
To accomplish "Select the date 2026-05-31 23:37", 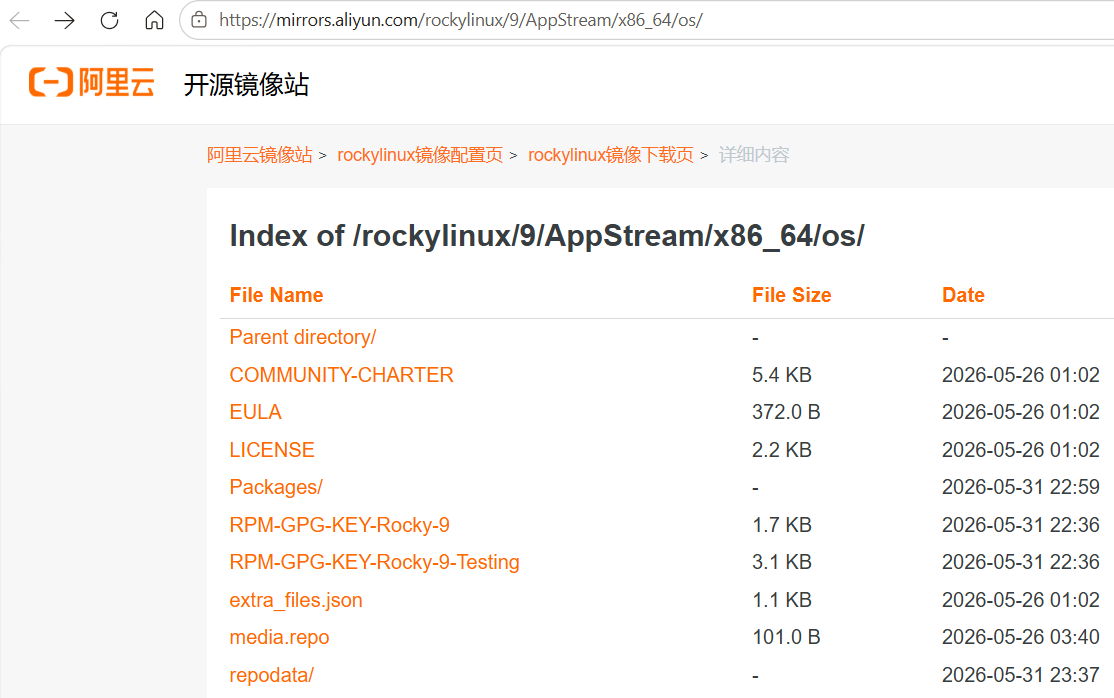I will (1020, 675).
